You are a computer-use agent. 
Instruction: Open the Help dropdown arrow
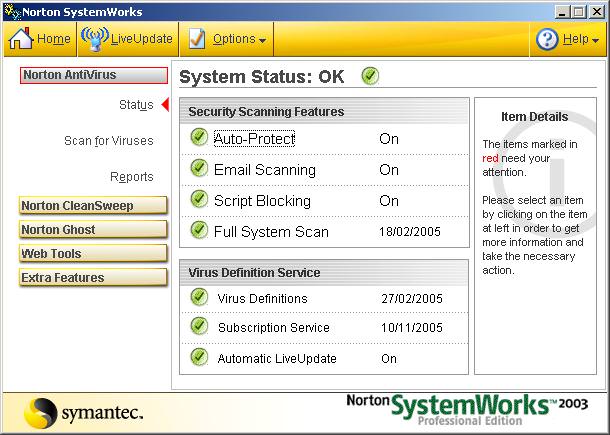595,40
